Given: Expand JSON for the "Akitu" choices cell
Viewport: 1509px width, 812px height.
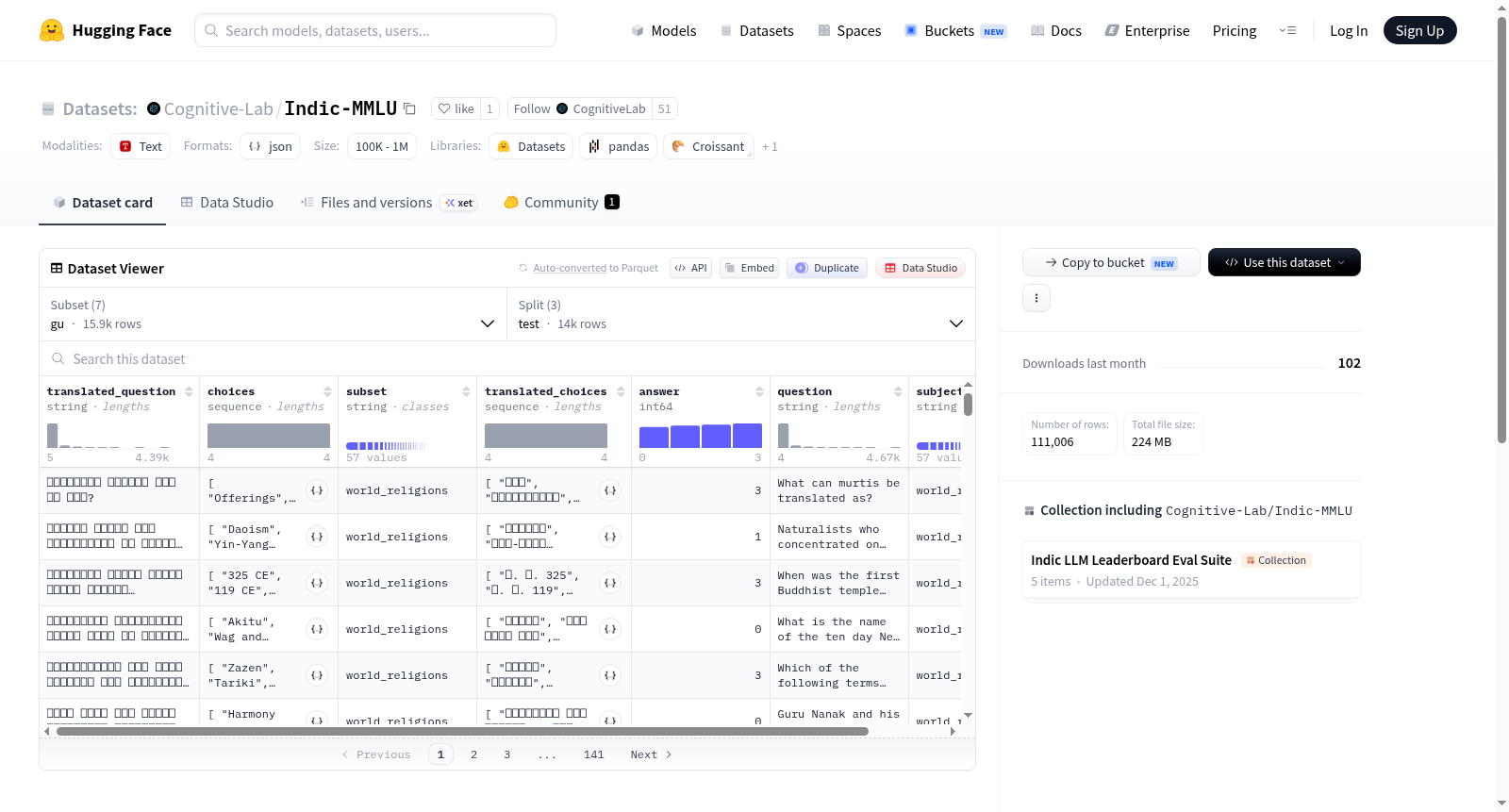Looking at the screenshot, I should point(317,629).
